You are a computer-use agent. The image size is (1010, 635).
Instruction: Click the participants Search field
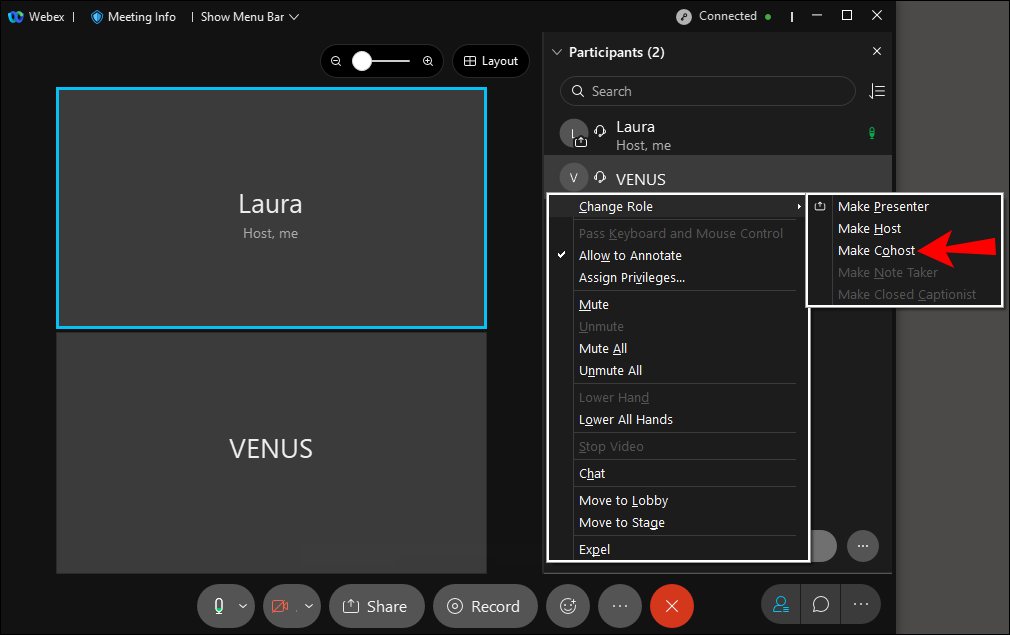[707, 91]
